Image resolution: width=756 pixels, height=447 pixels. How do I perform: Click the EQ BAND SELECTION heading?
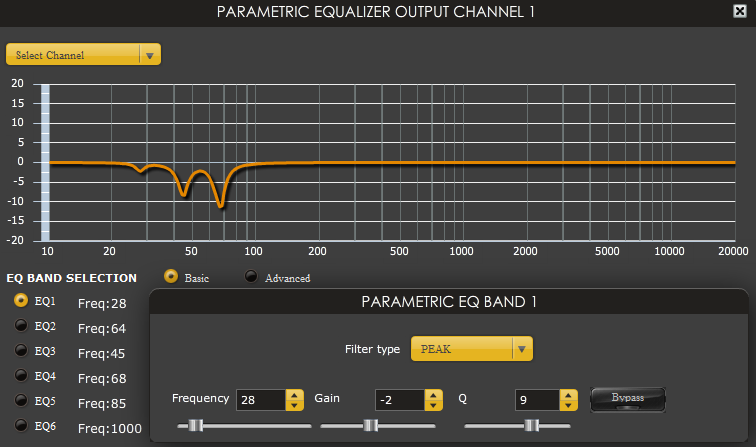(71, 278)
